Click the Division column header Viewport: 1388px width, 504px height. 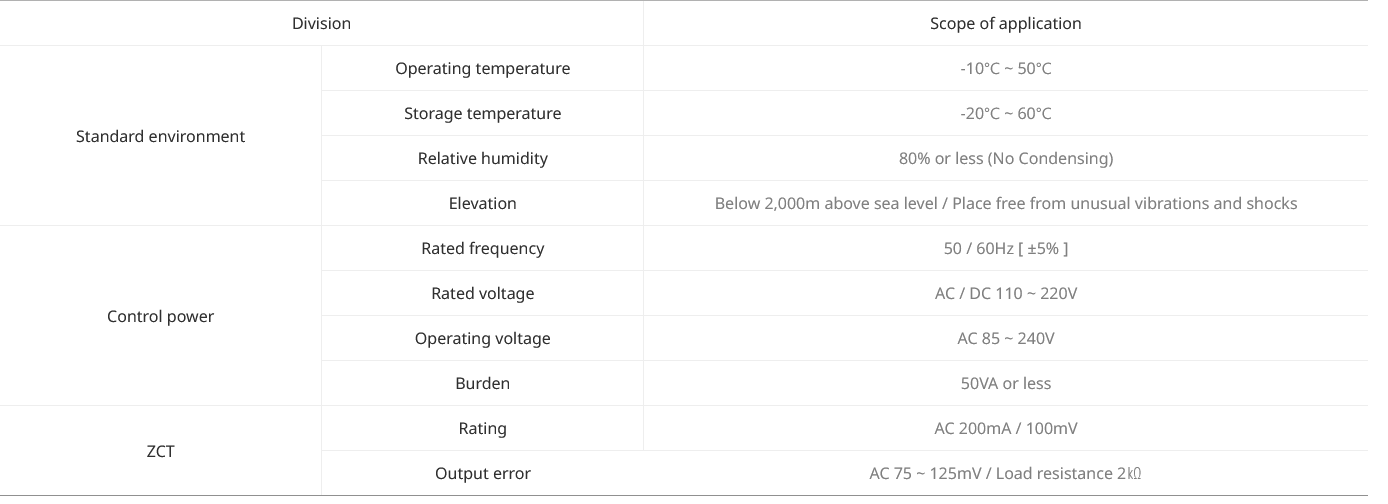point(321,23)
